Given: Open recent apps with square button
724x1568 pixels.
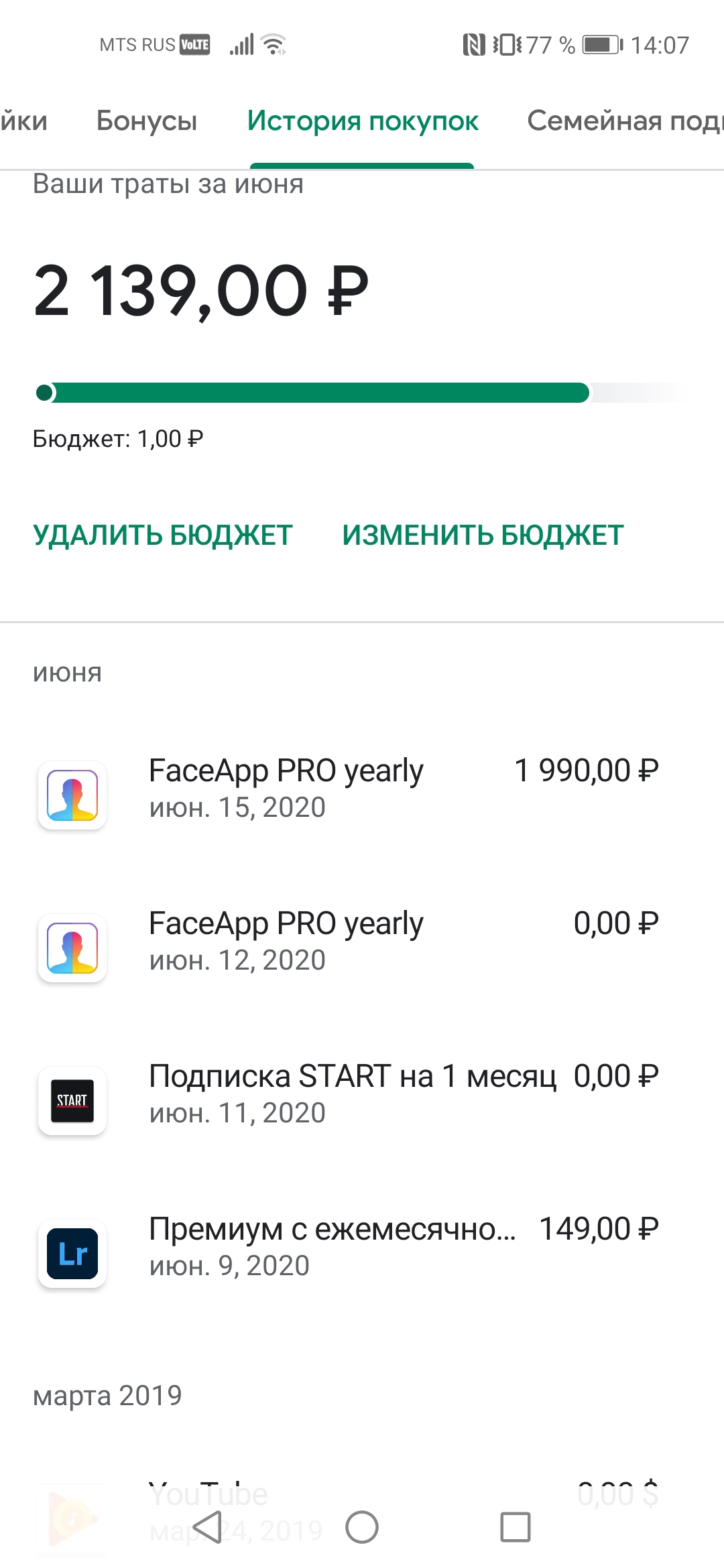Looking at the screenshot, I should (515, 1527).
